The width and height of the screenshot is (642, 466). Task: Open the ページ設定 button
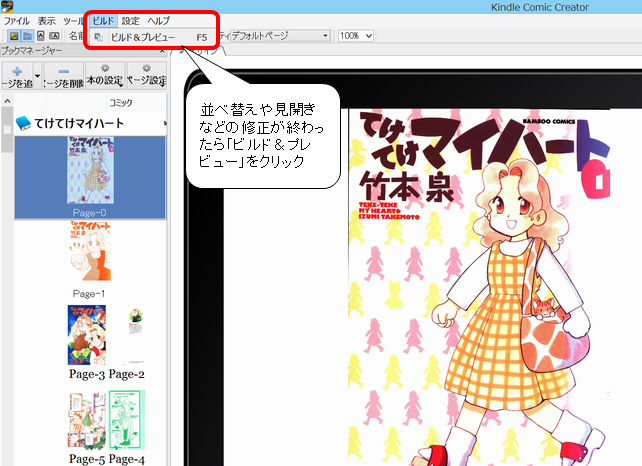tap(147, 76)
